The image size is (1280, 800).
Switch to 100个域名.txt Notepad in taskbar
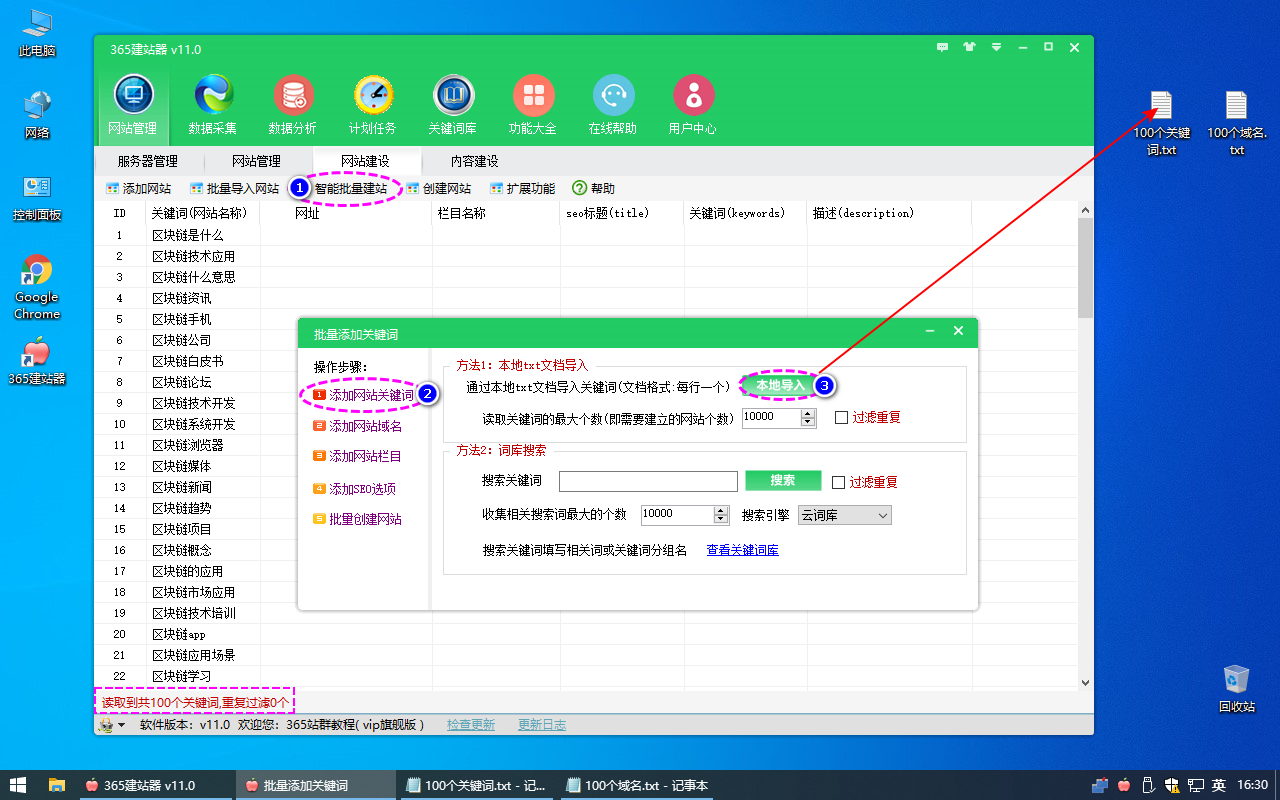636,786
